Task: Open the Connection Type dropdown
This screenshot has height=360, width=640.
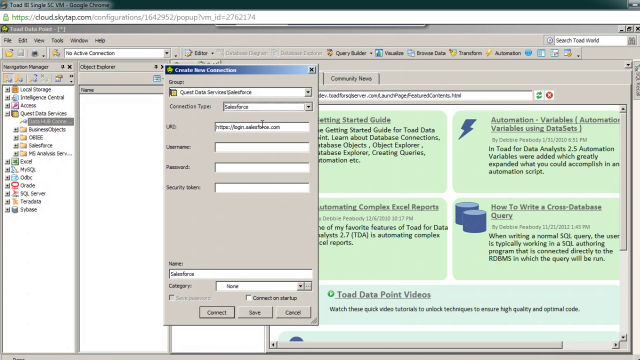Action: tap(308, 107)
